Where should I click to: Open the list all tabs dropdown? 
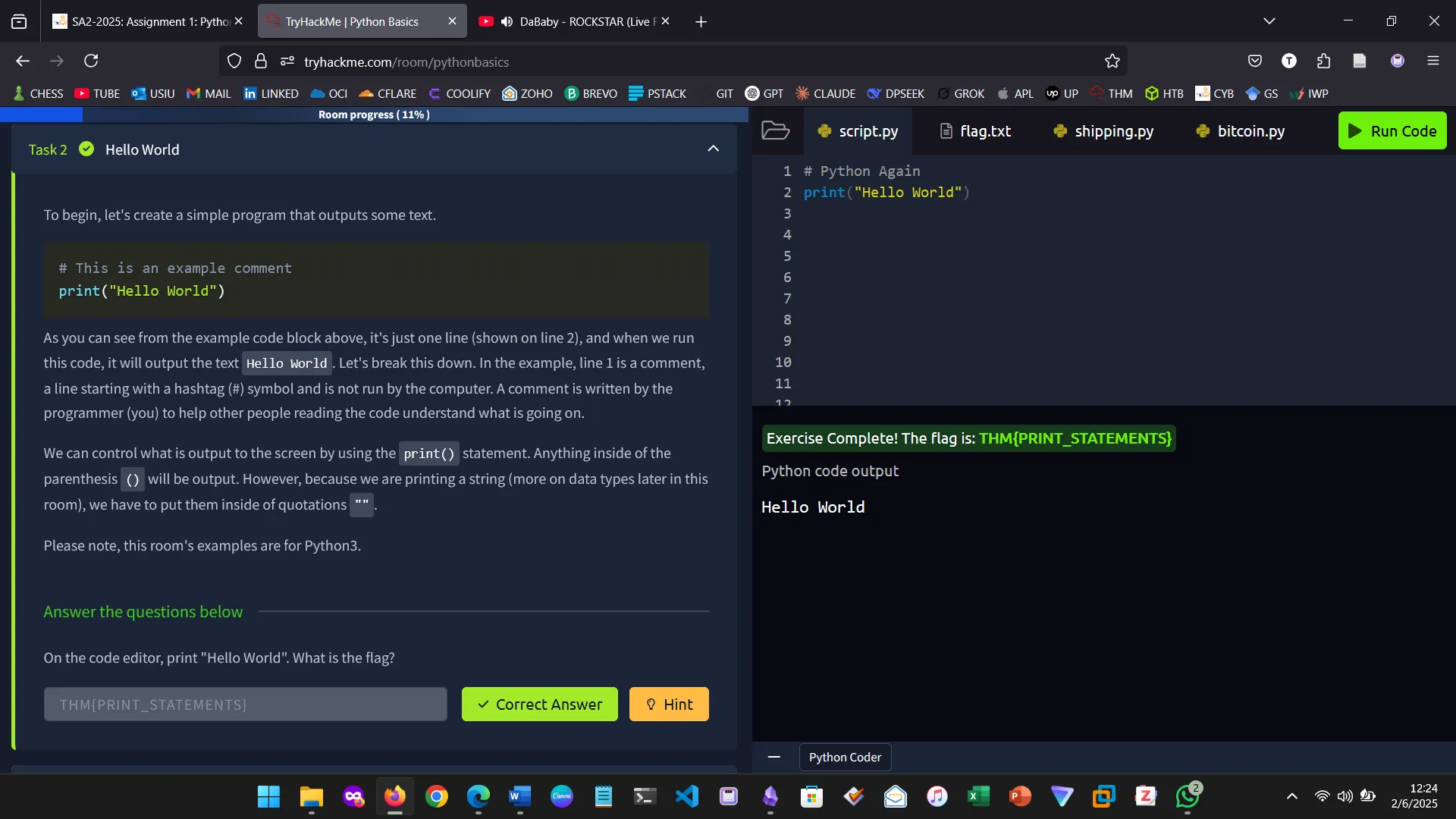point(1269,21)
